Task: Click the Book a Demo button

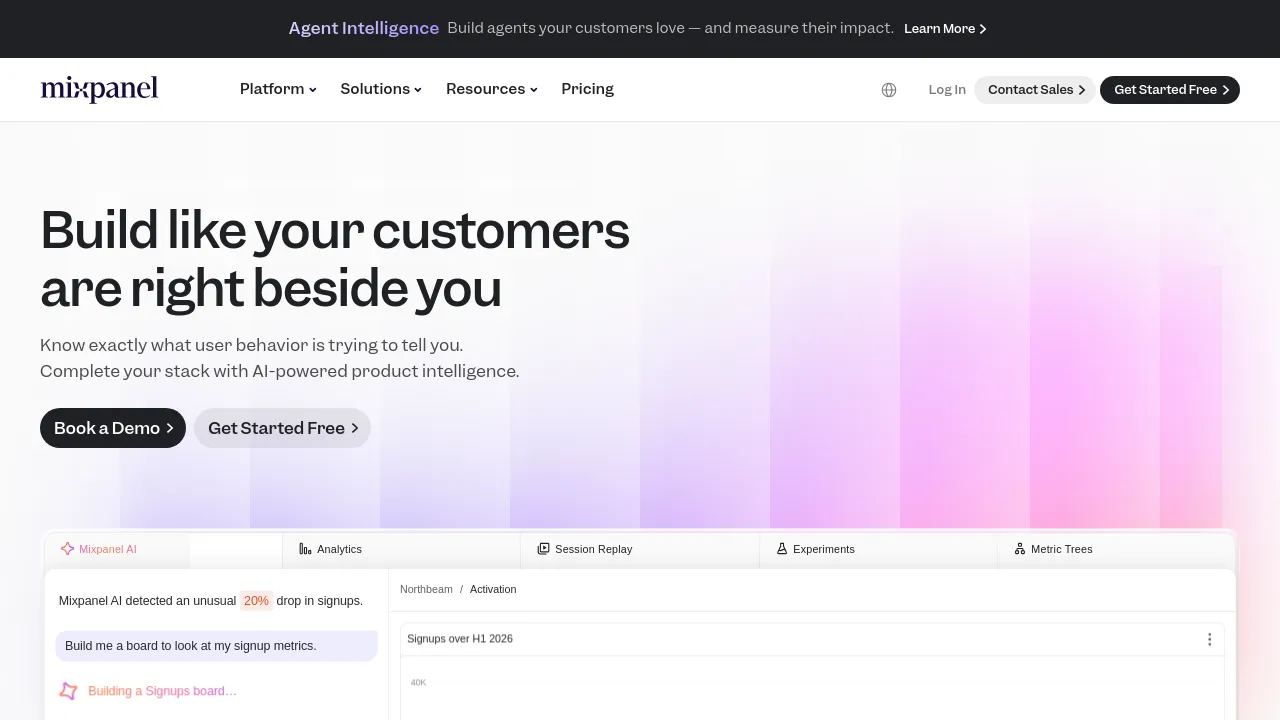Action: [x=113, y=428]
